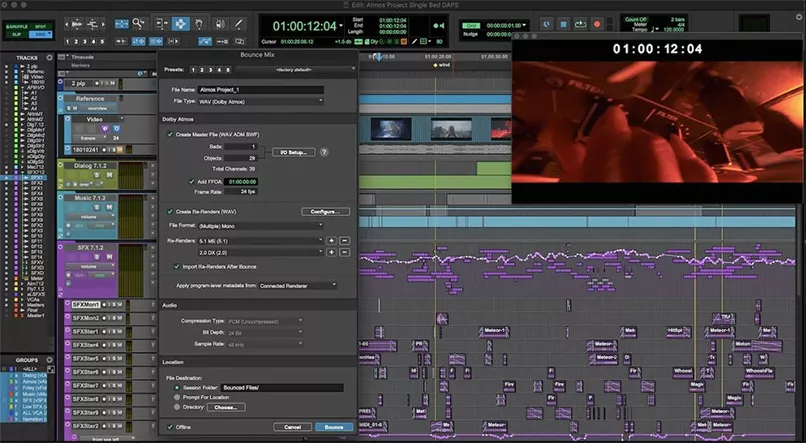Open Re-Renders 2.0 DX dropdown
Viewport: 806px width, 443px height.
261,252
